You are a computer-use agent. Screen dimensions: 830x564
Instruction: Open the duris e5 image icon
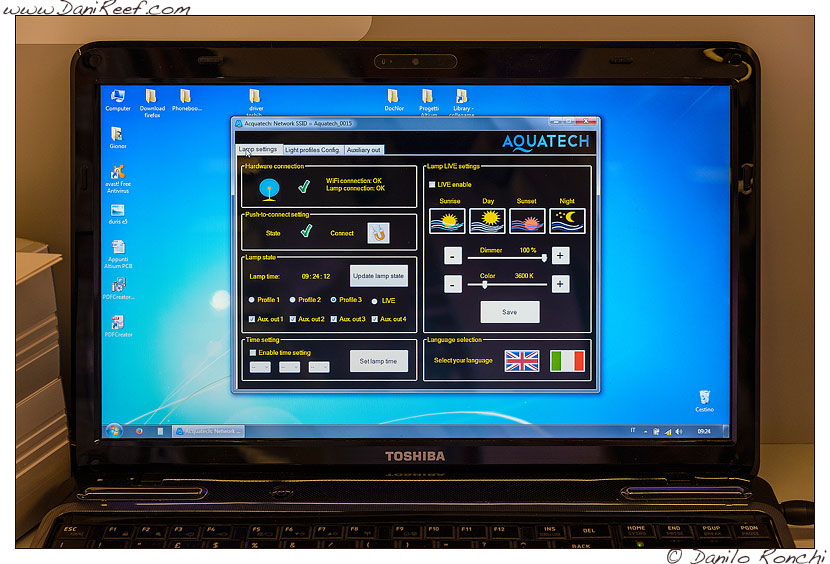tap(118, 214)
